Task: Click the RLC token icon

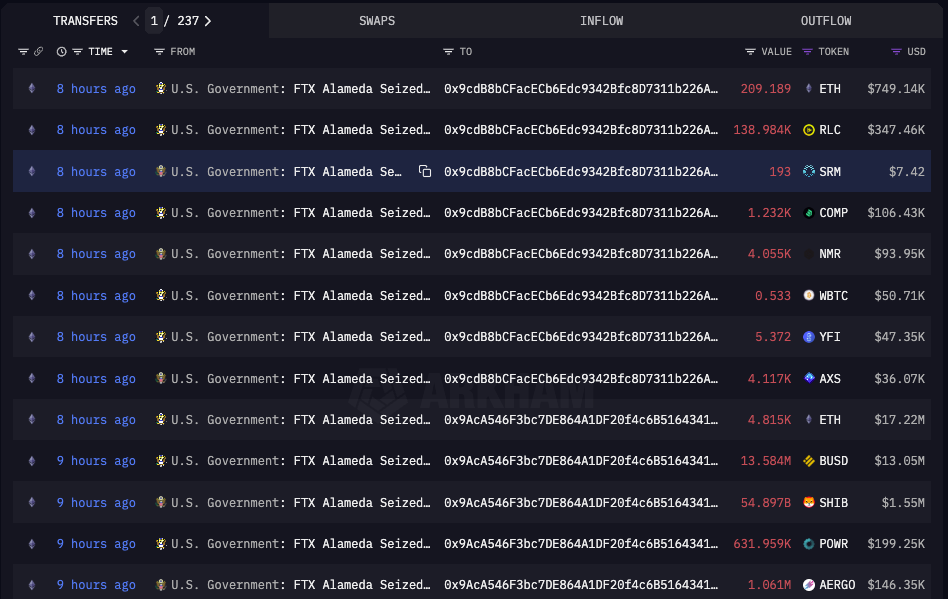Action: tap(808, 130)
